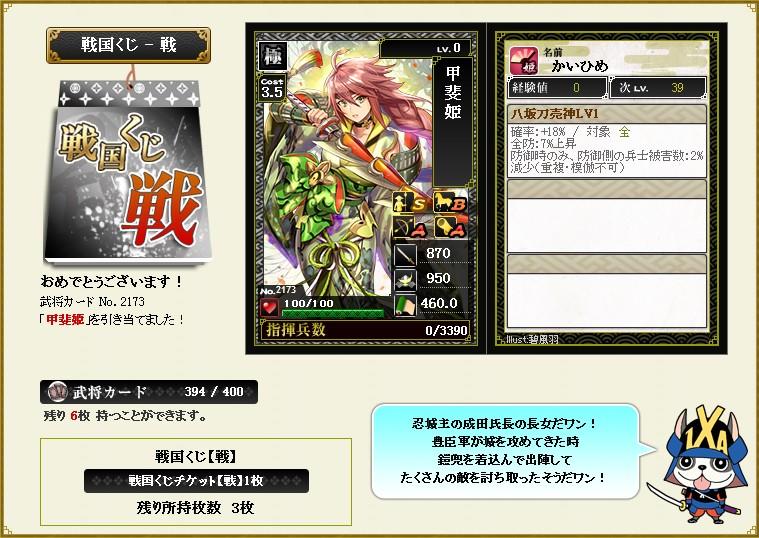The width and height of the screenshot is (759, 538).
Task: Click the green scroll intelligence icon
Action: 405,305
